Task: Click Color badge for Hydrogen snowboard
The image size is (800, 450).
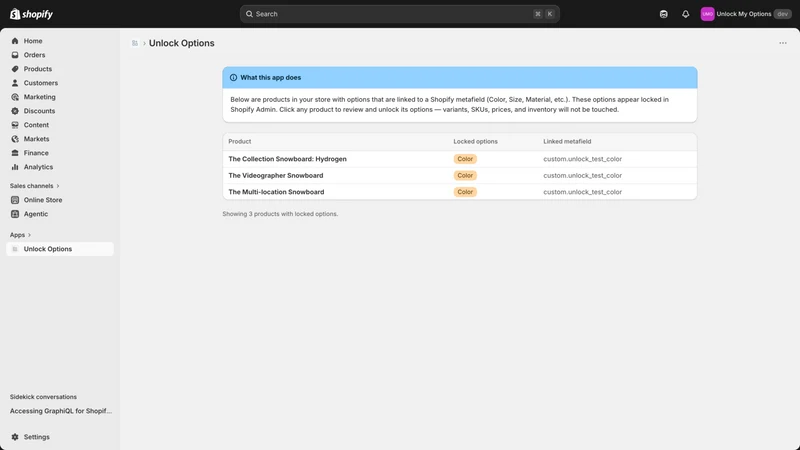Action: click(x=465, y=159)
